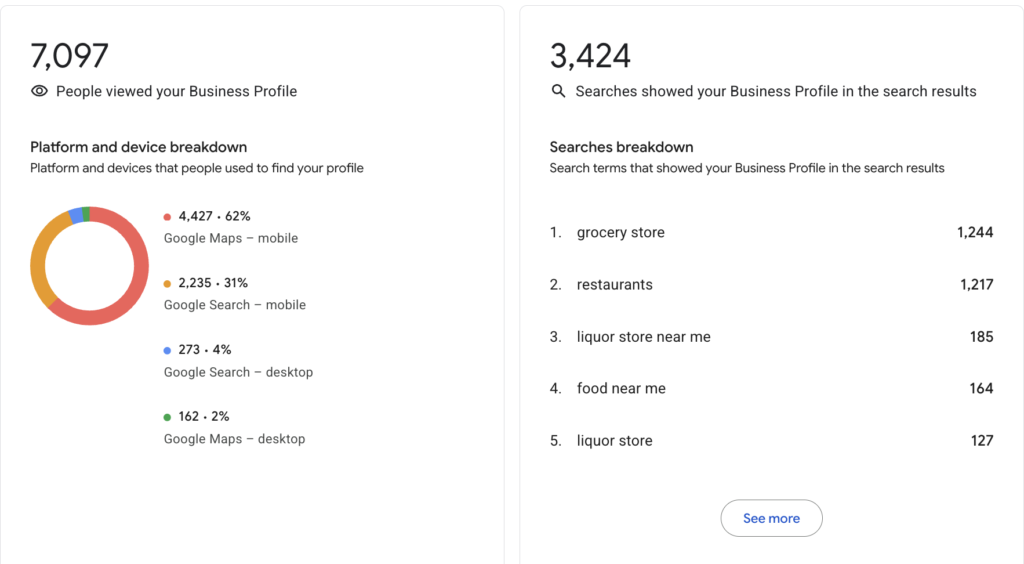Click the 7,097 profile views number

pos(69,56)
